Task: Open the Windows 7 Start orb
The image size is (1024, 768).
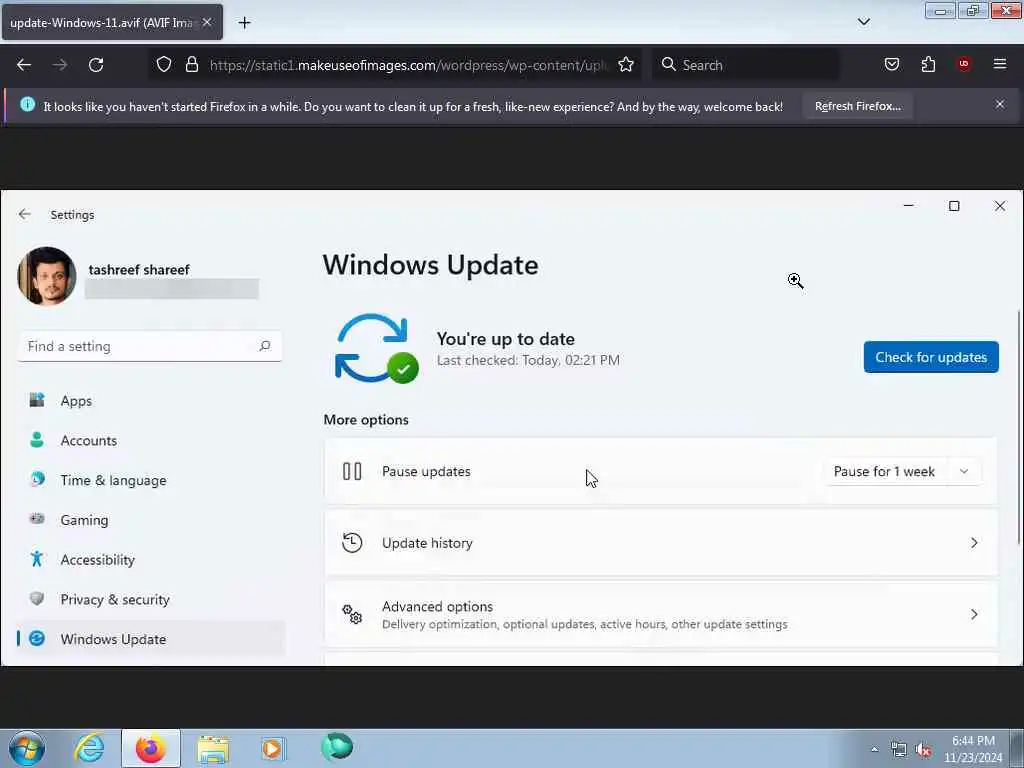Action: (27, 748)
